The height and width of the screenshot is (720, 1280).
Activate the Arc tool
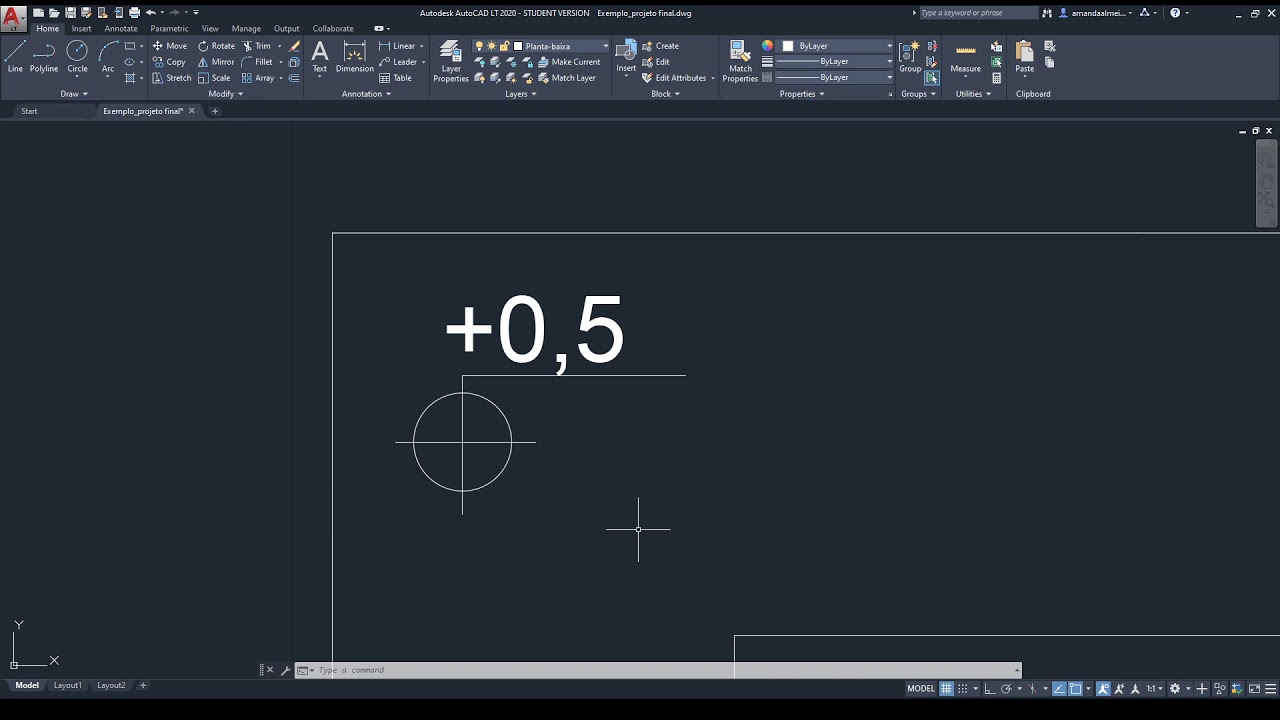tap(108, 57)
